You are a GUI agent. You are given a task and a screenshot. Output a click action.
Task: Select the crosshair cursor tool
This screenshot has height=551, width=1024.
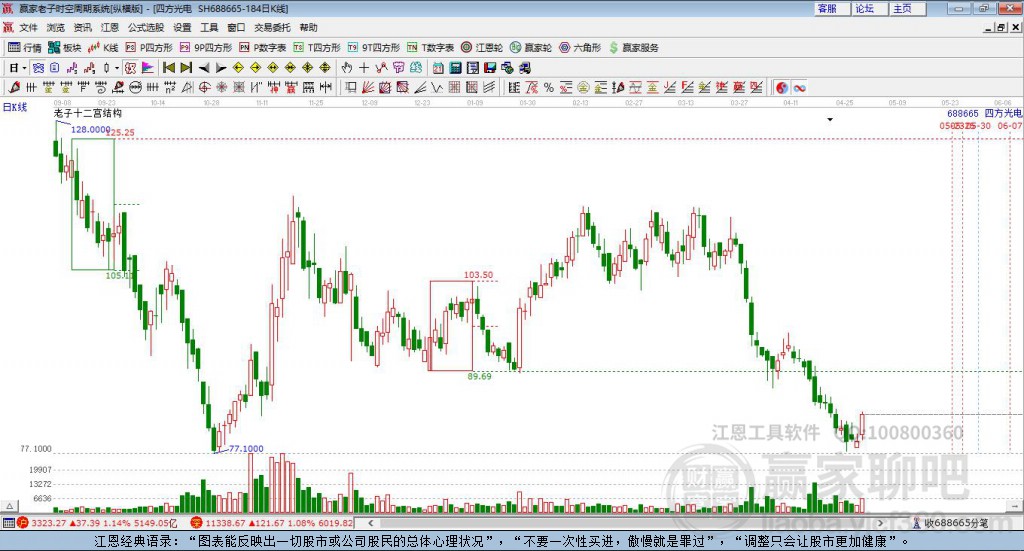364,68
